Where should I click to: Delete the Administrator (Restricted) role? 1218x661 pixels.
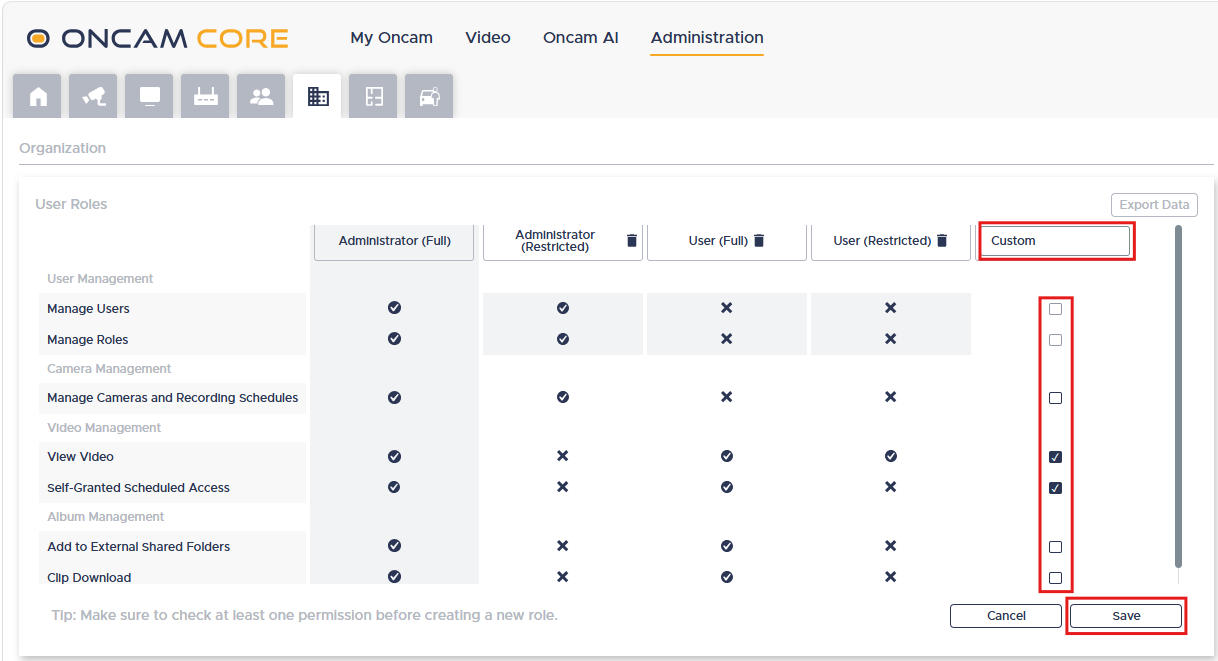coord(631,241)
